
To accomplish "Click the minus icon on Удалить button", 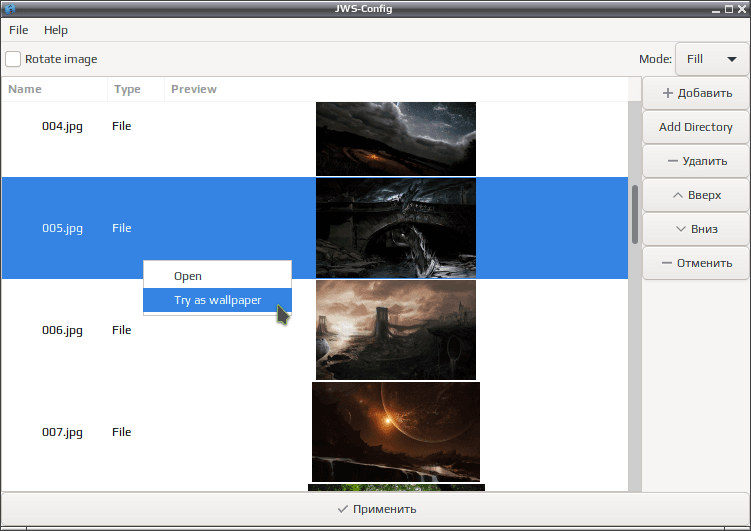I will coord(672,161).
